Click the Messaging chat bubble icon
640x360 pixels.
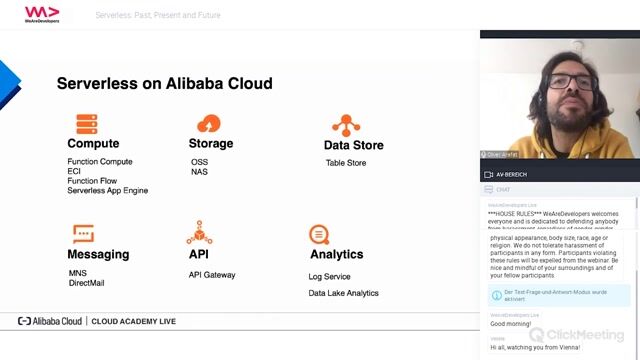click(x=83, y=234)
